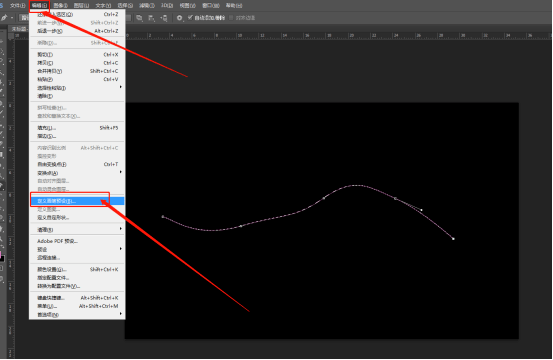This screenshot has width=553, height=360.
Task: Click the rightmost anchor point on the path
Action: (x=453, y=239)
